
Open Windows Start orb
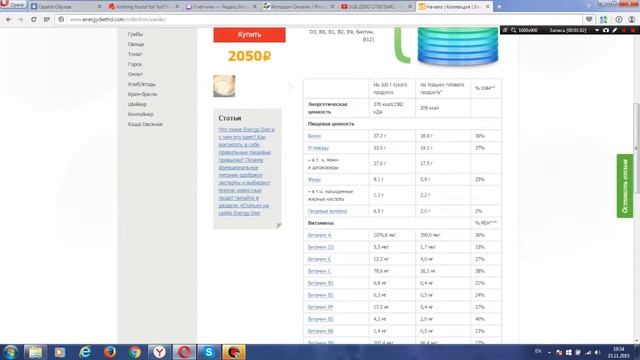click(10, 352)
